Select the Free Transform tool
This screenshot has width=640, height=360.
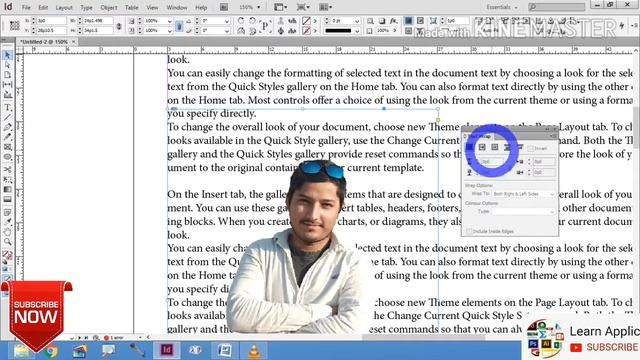click(x=7, y=180)
